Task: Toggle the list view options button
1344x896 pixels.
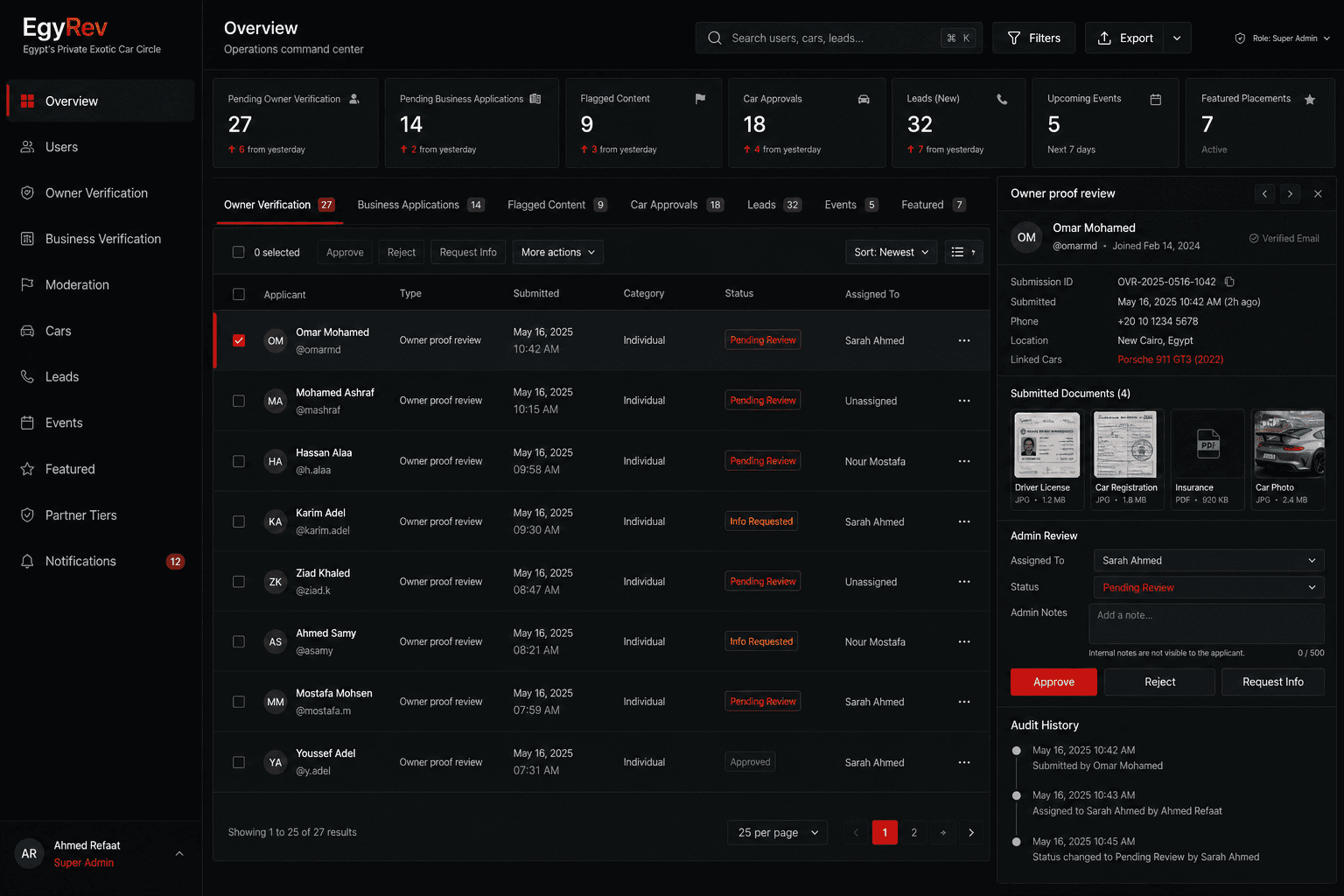Action: [963, 252]
